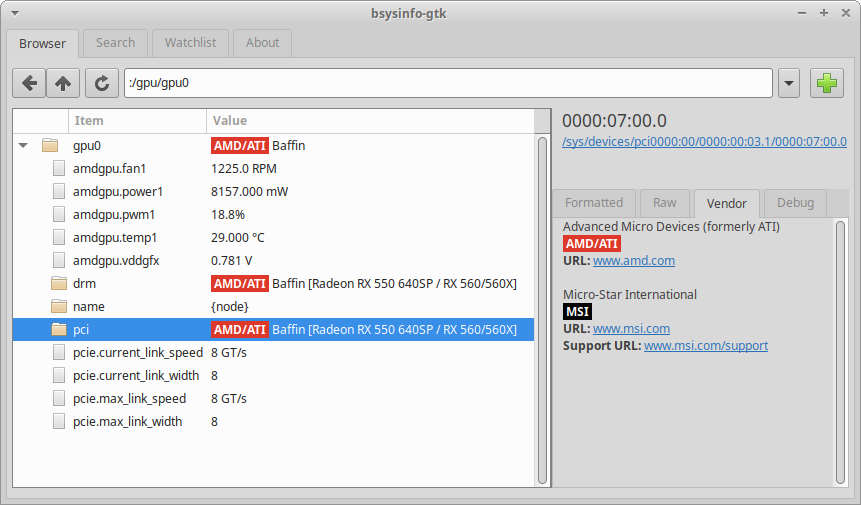Click the Value column header
The width and height of the screenshot is (861, 505).
pos(370,121)
